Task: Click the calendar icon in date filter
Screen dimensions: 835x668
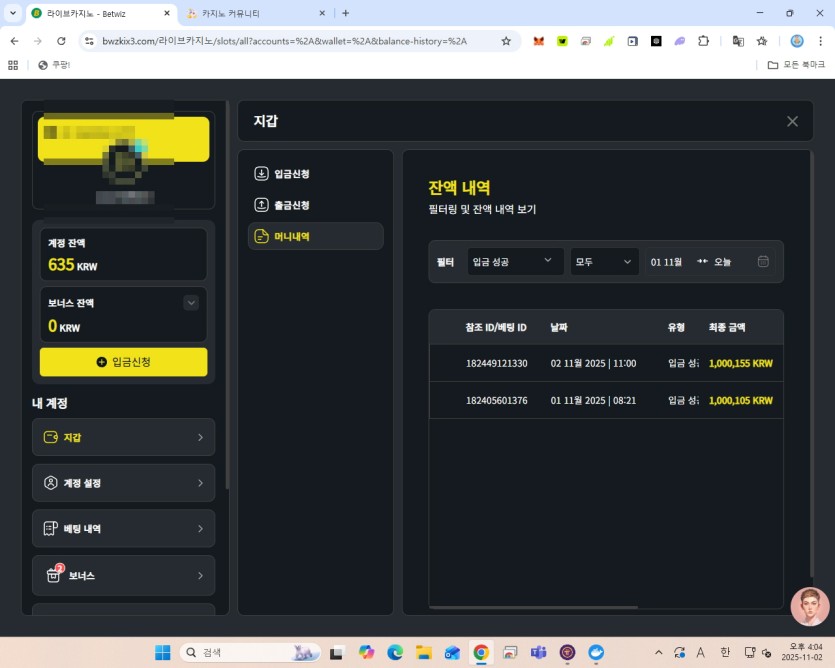Action: tap(763, 262)
